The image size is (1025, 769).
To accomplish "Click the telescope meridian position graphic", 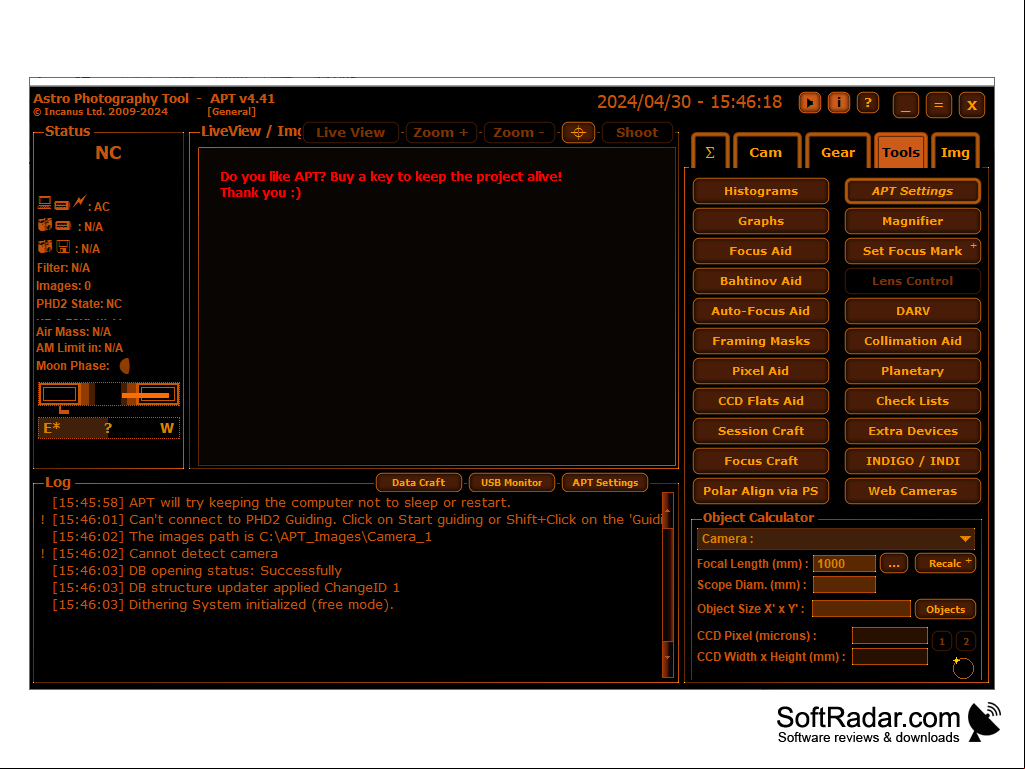I will pos(109,395).
